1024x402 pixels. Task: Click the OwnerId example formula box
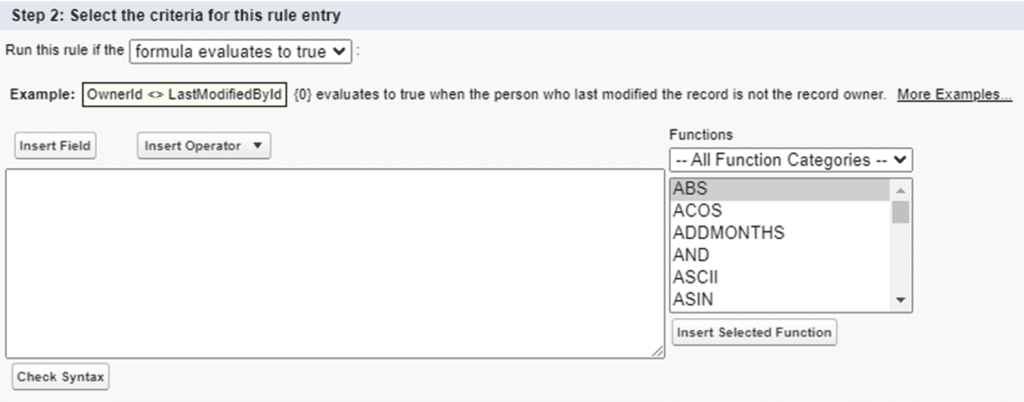coord(185,95)
